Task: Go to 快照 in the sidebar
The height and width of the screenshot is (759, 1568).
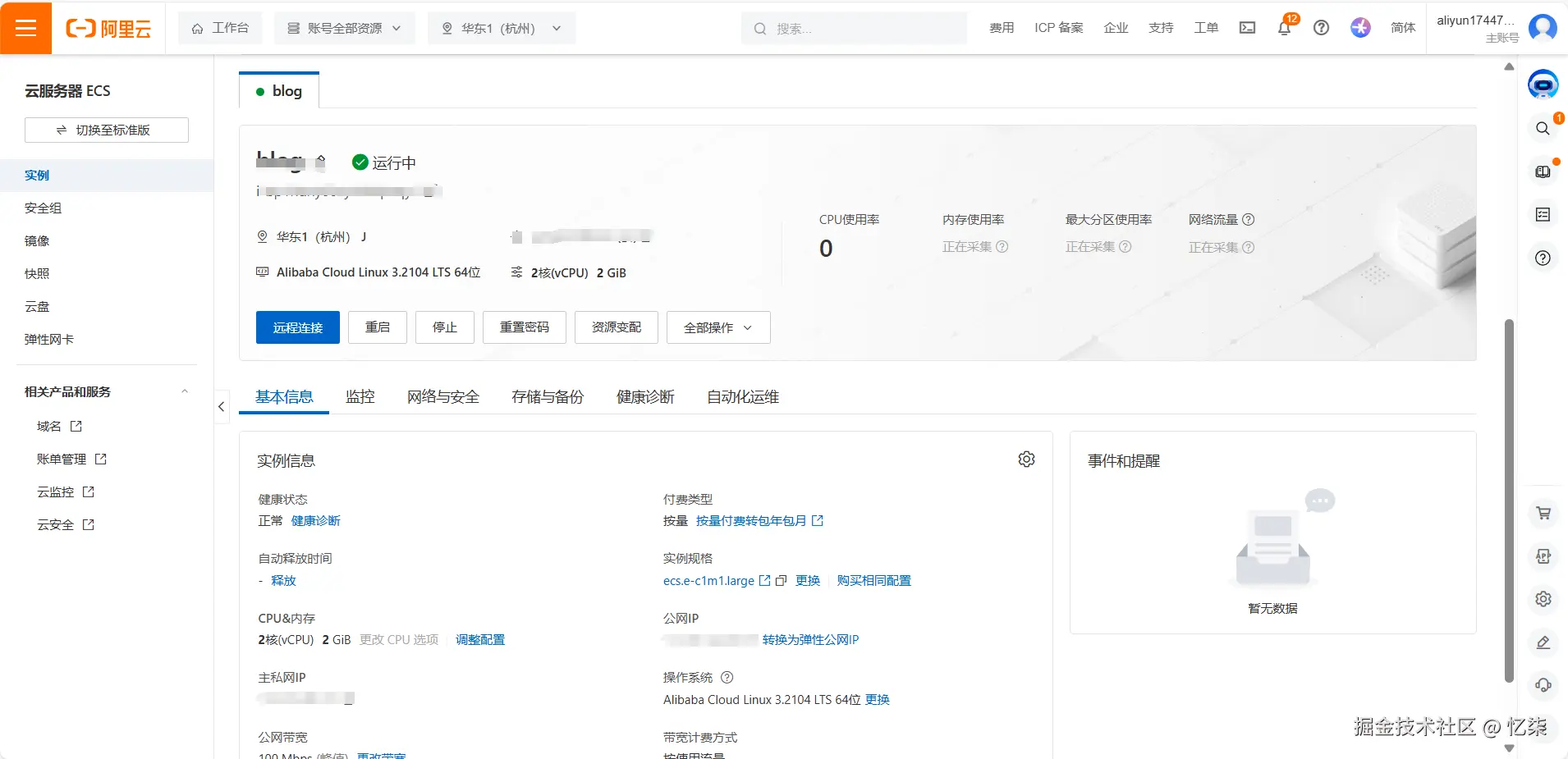Action: click(37, 274)
